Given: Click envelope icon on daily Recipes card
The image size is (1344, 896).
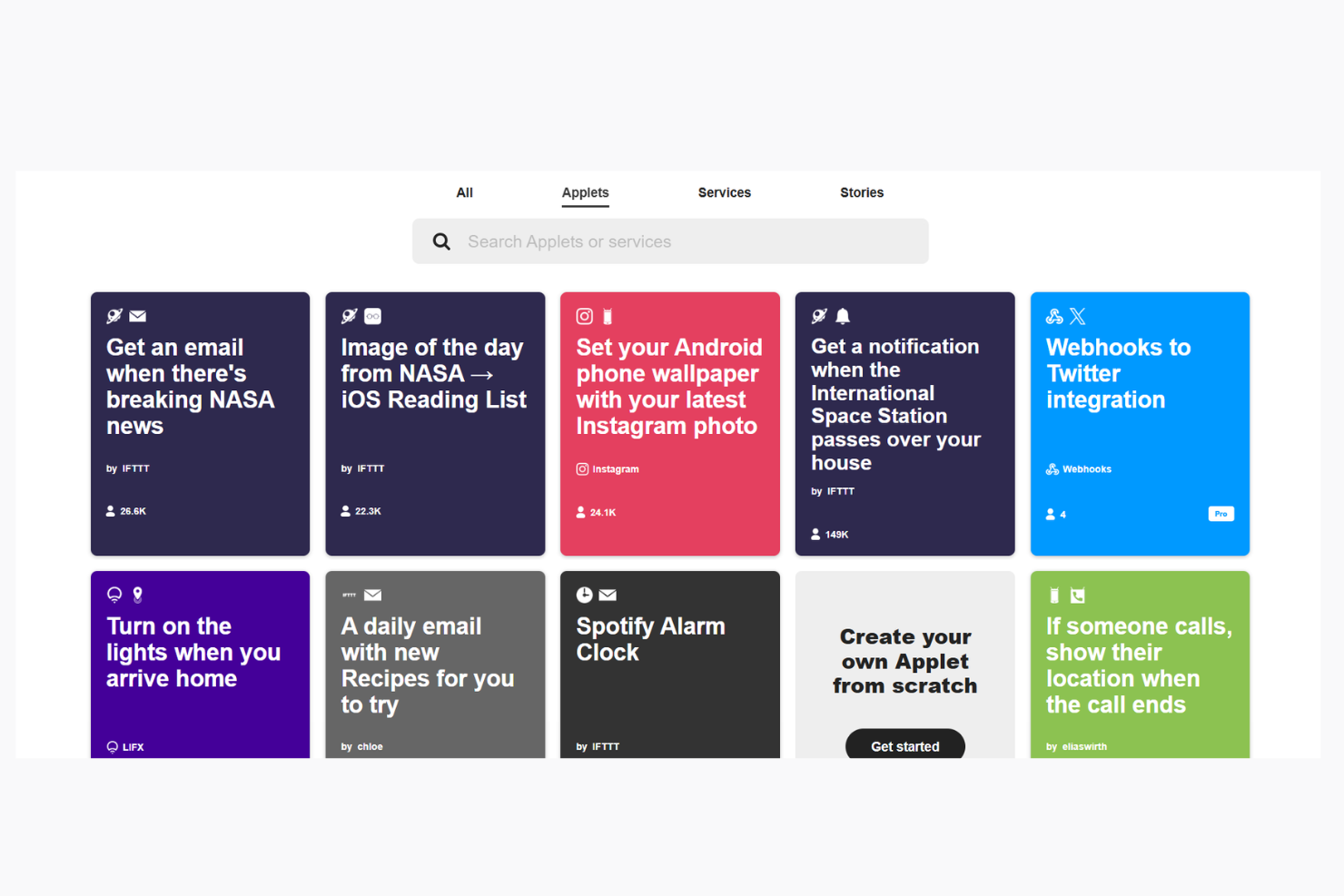Looking at the screenshot, I should [x=372, y=595].
